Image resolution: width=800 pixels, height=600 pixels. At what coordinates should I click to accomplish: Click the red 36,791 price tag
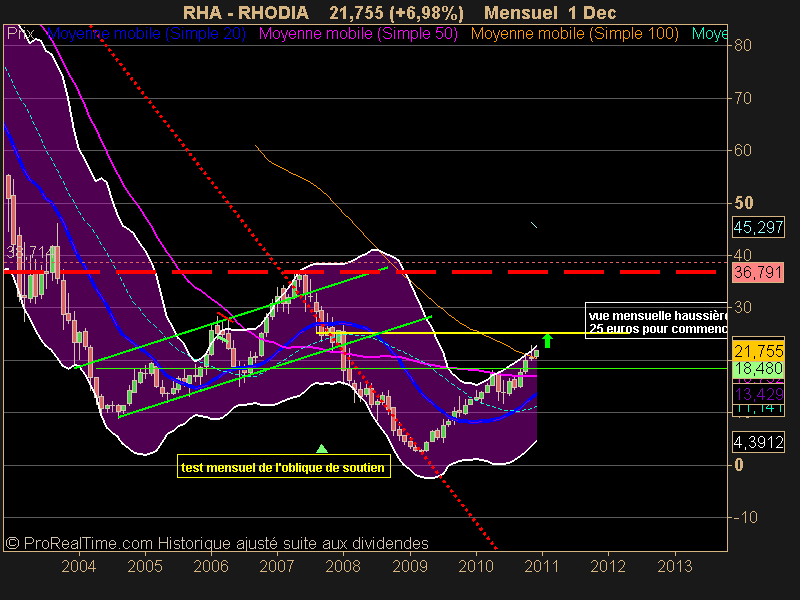758,272
